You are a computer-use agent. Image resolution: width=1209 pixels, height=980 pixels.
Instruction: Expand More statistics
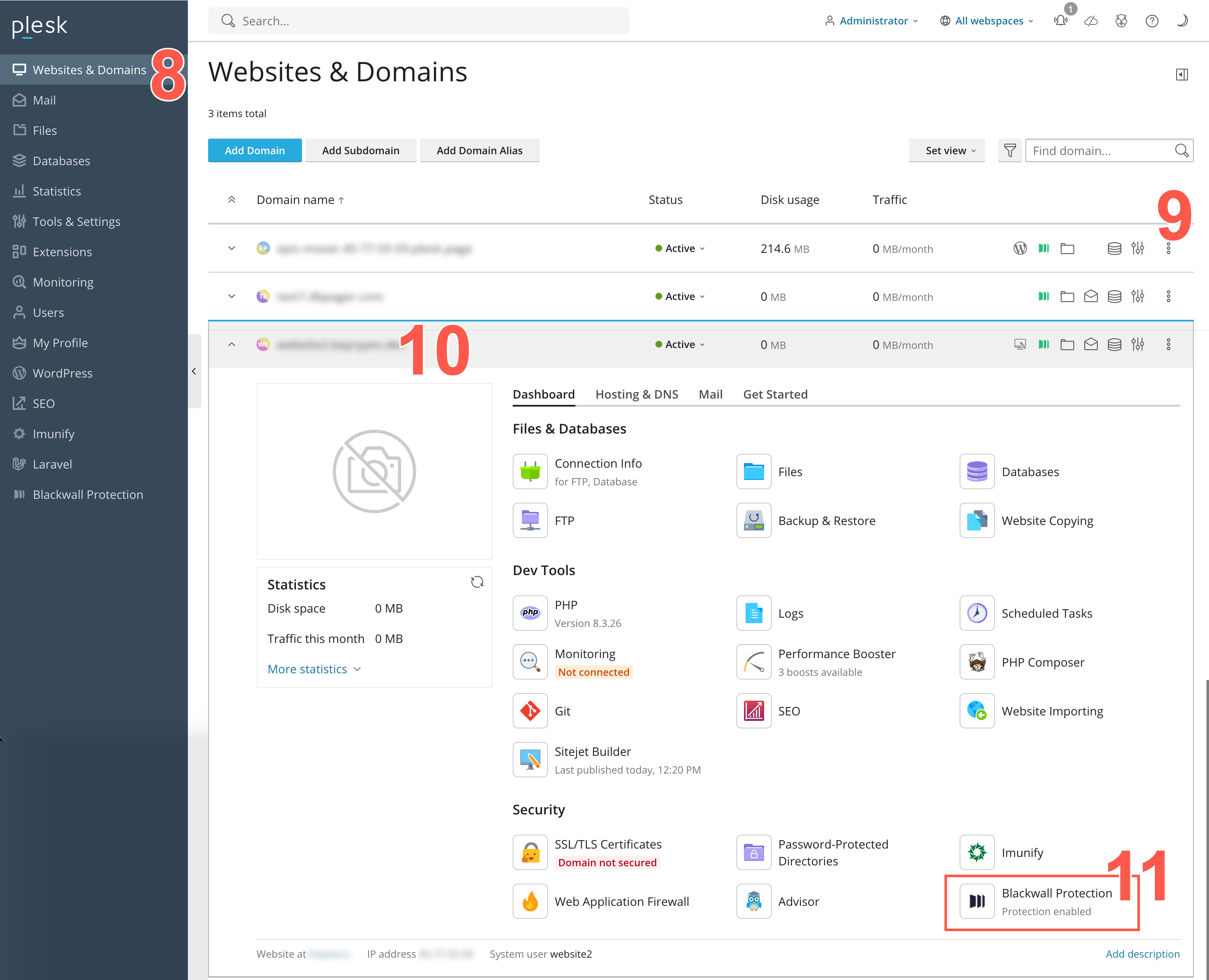click(x=314, y=669)
